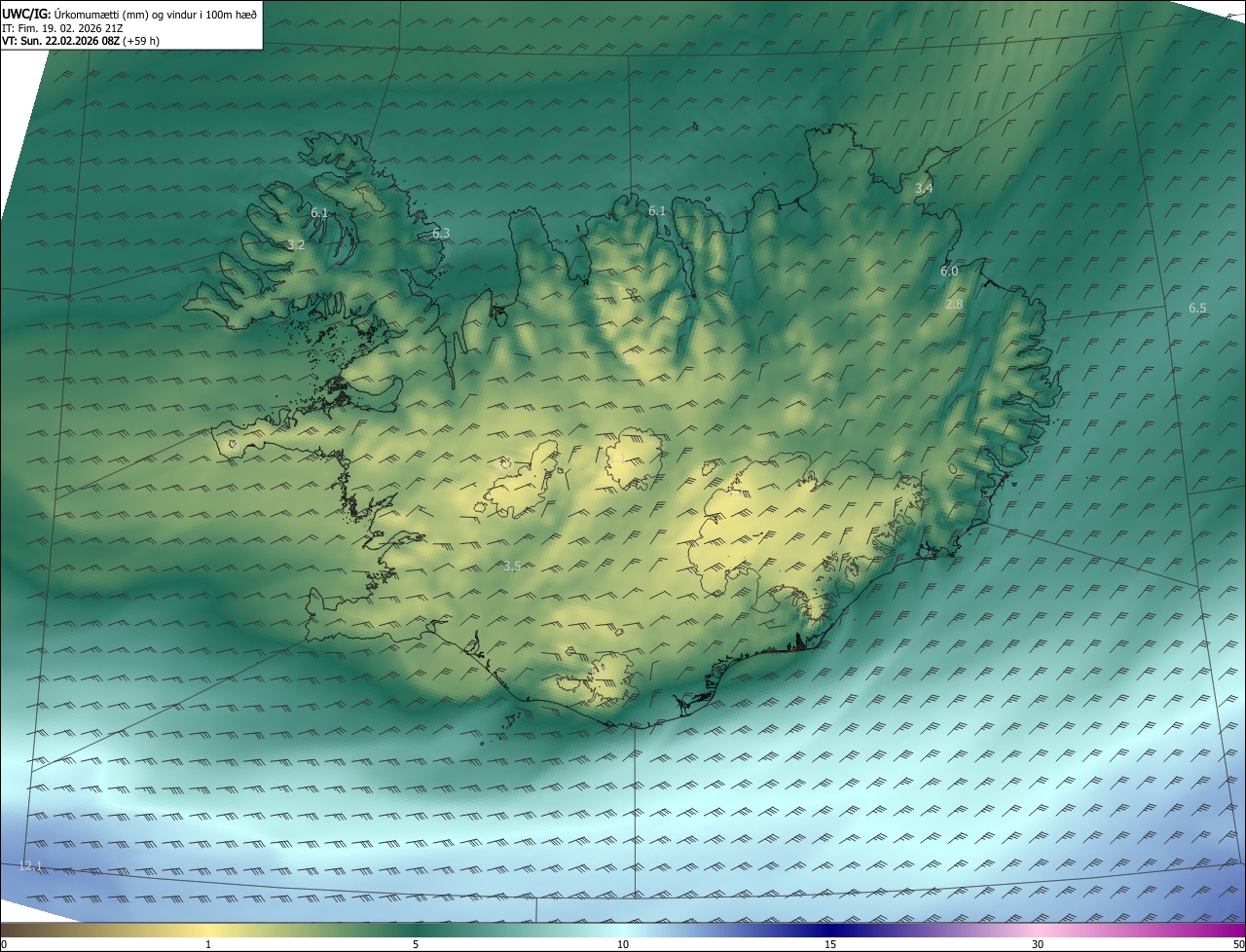
Task: Click the 1 tick on the color scale
Action: 208,944
